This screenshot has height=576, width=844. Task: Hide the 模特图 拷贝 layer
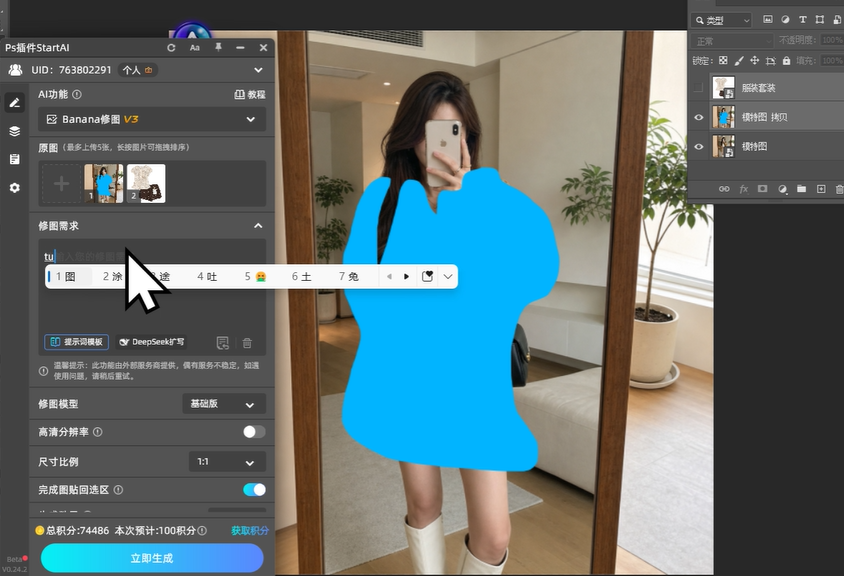[699, 117]
